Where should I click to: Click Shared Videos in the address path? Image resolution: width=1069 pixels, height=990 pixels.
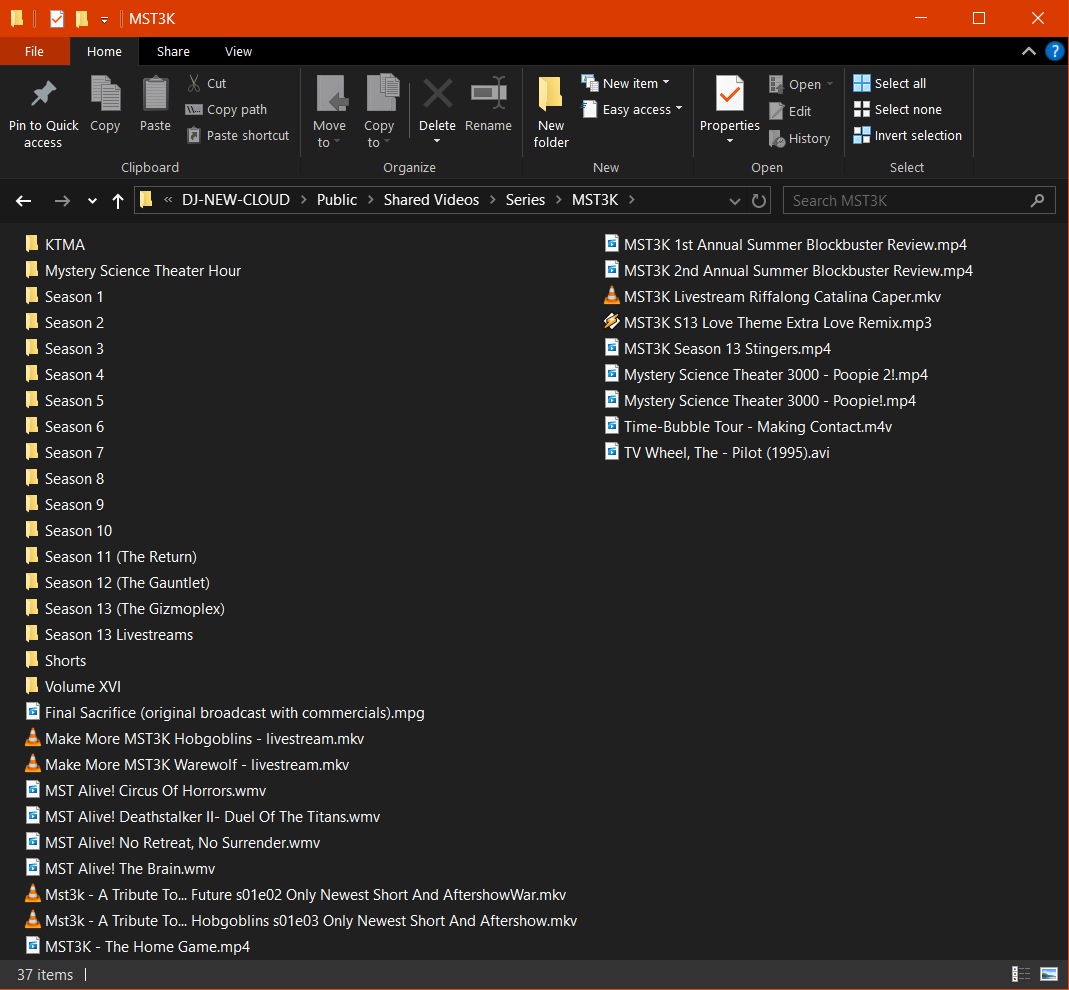click(x=431, y=200)
